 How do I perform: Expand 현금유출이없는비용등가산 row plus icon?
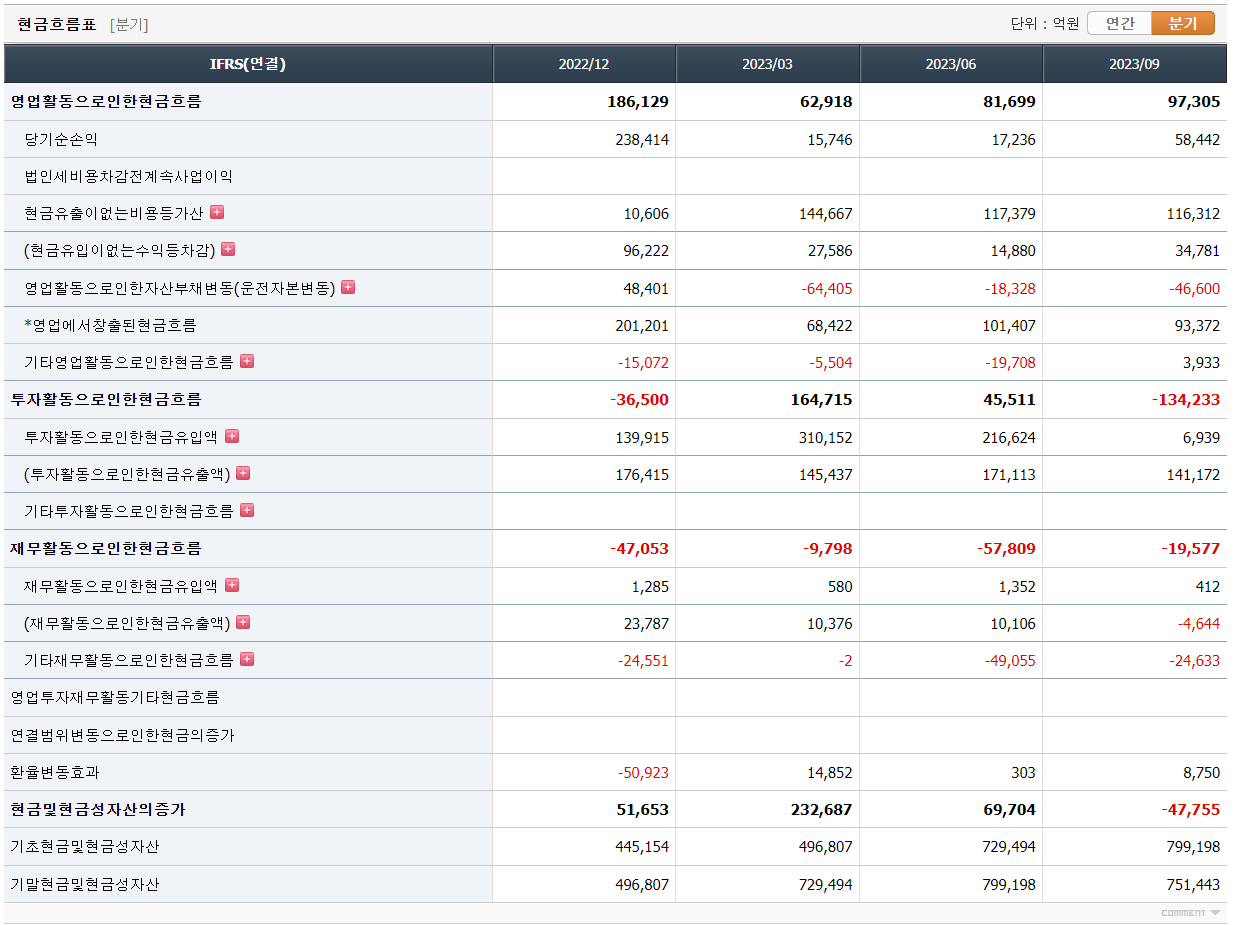217,212
